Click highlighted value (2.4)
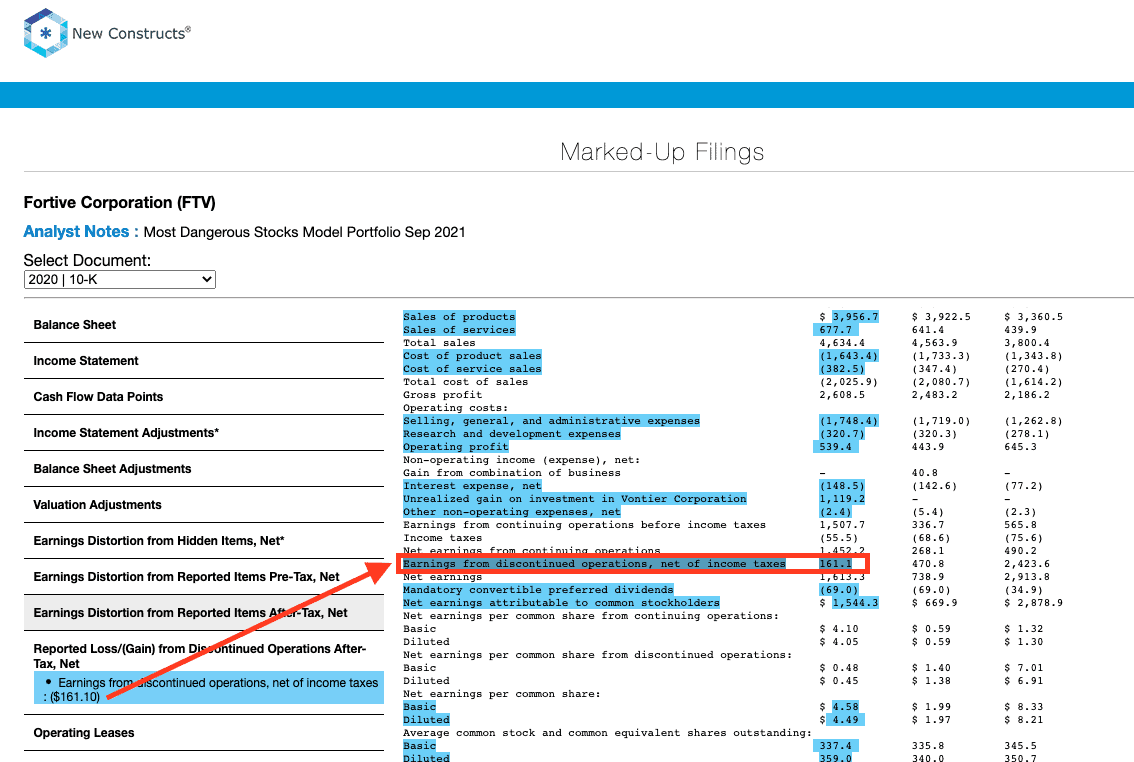This screenshot has width=1134, height=762. (835, 512)
